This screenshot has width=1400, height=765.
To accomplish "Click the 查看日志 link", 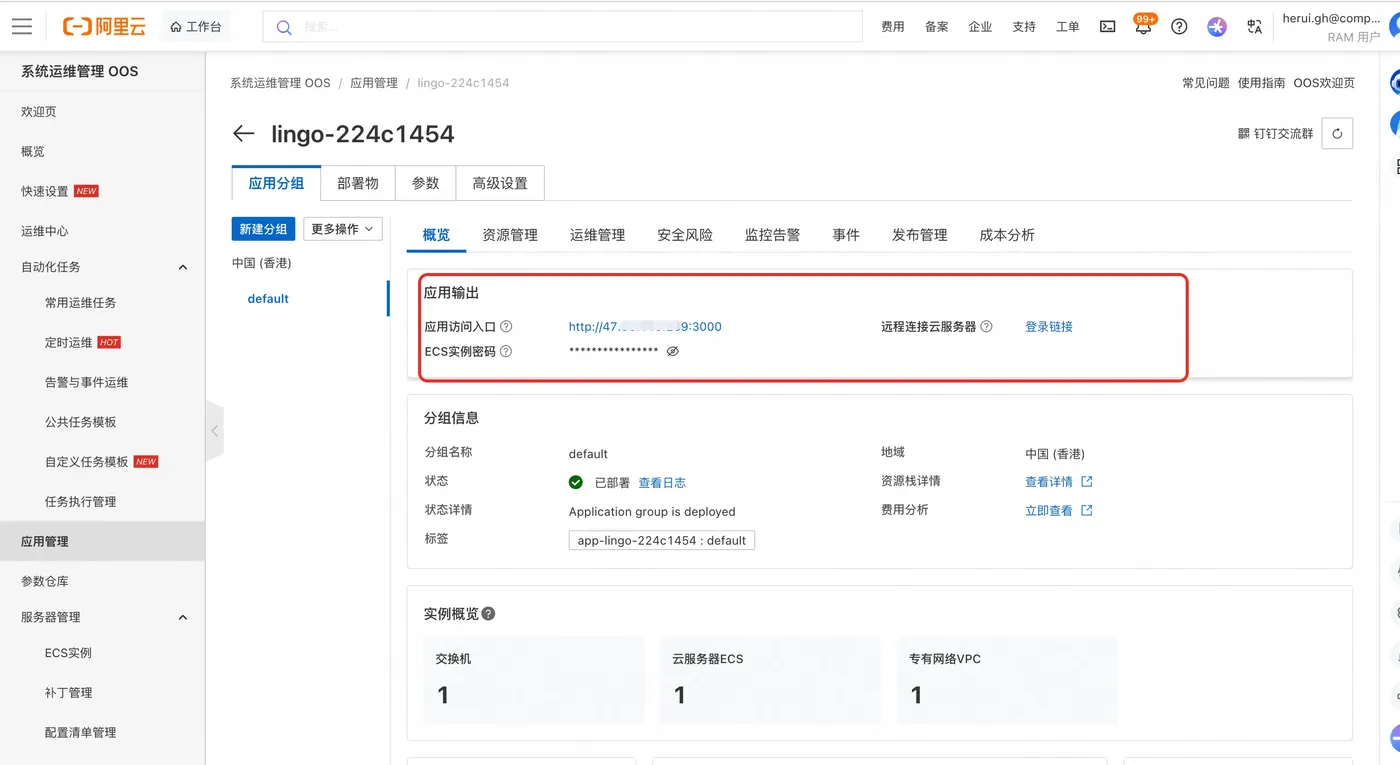I will pyautogui.click(x=662, y=483).
